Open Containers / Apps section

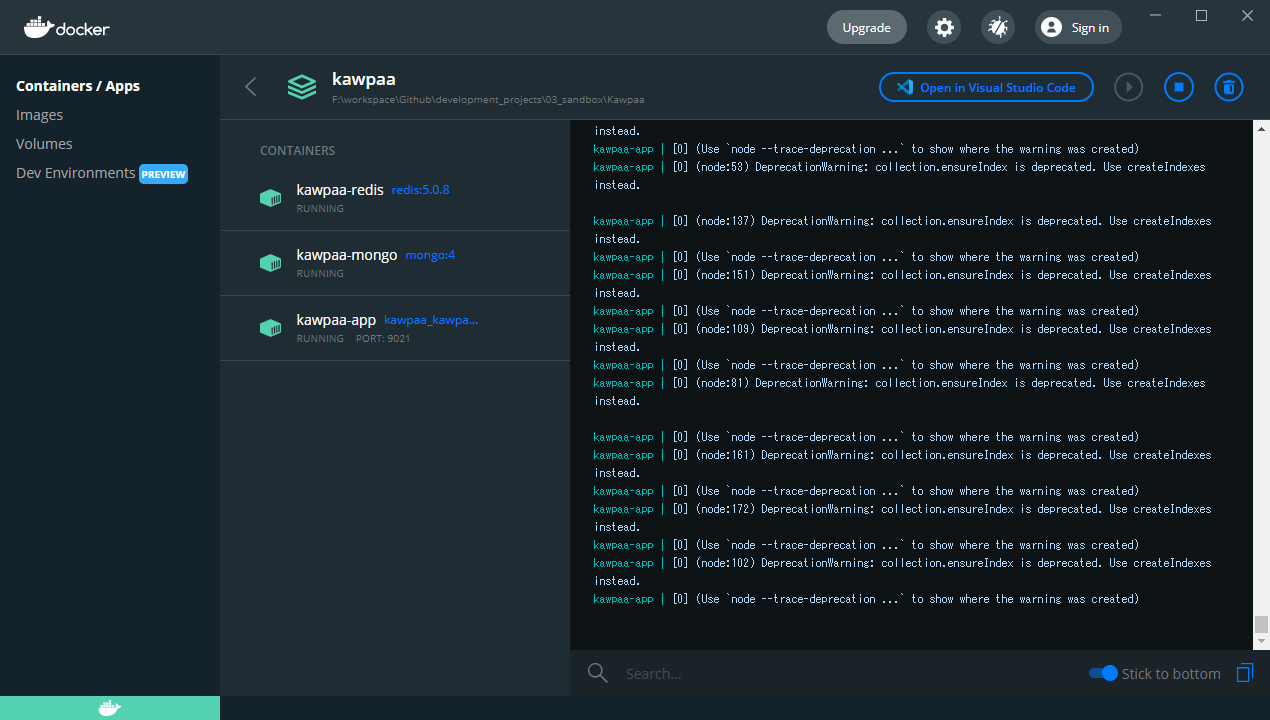[78, 86]
